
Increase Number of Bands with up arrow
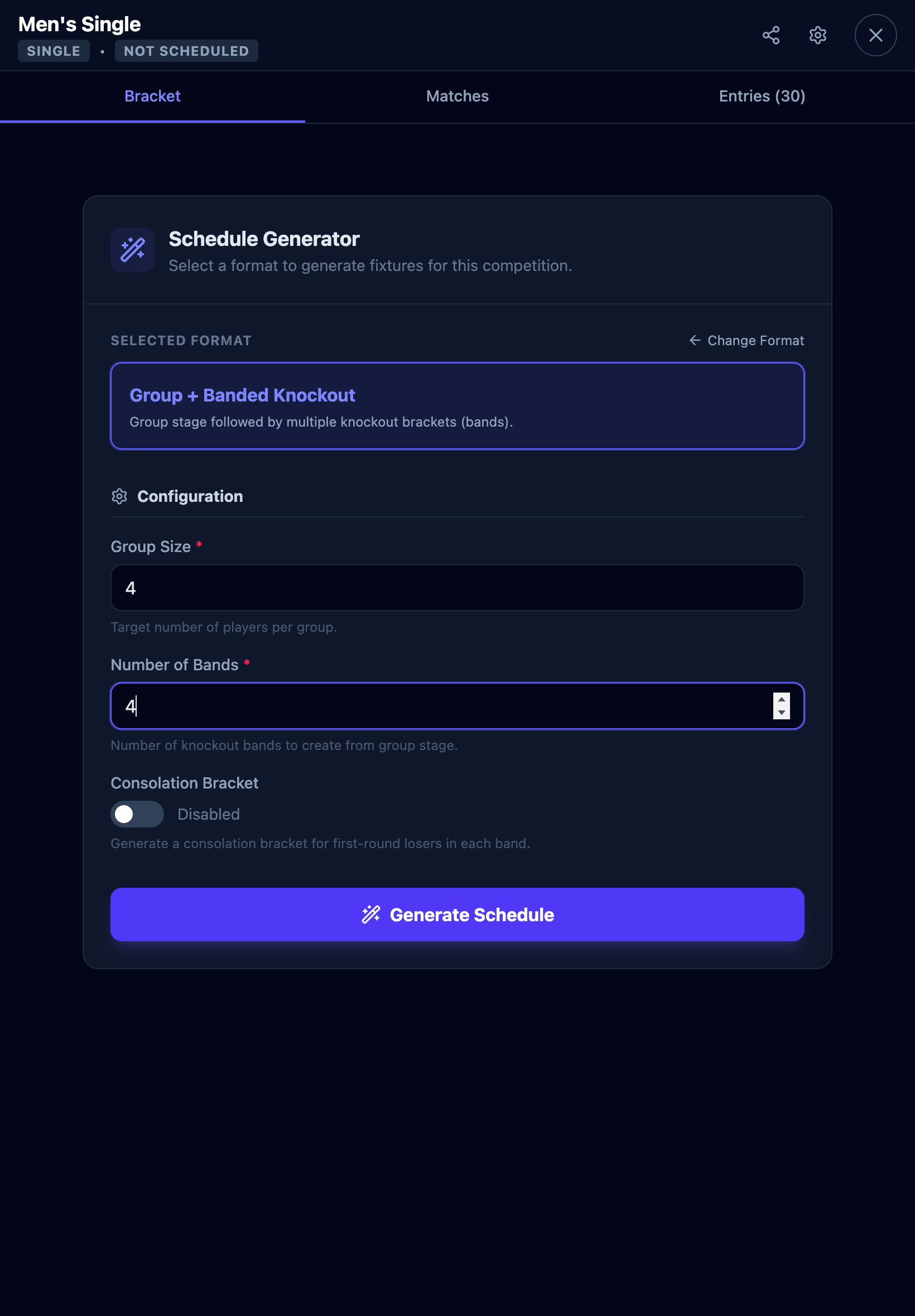pos(781,699)
